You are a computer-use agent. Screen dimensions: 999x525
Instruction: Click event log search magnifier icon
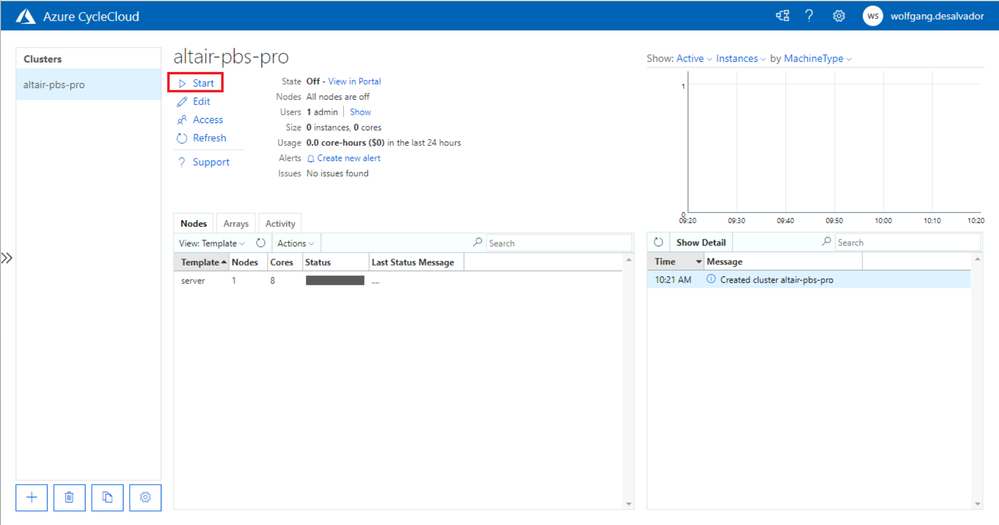click(x=826, y=242)
